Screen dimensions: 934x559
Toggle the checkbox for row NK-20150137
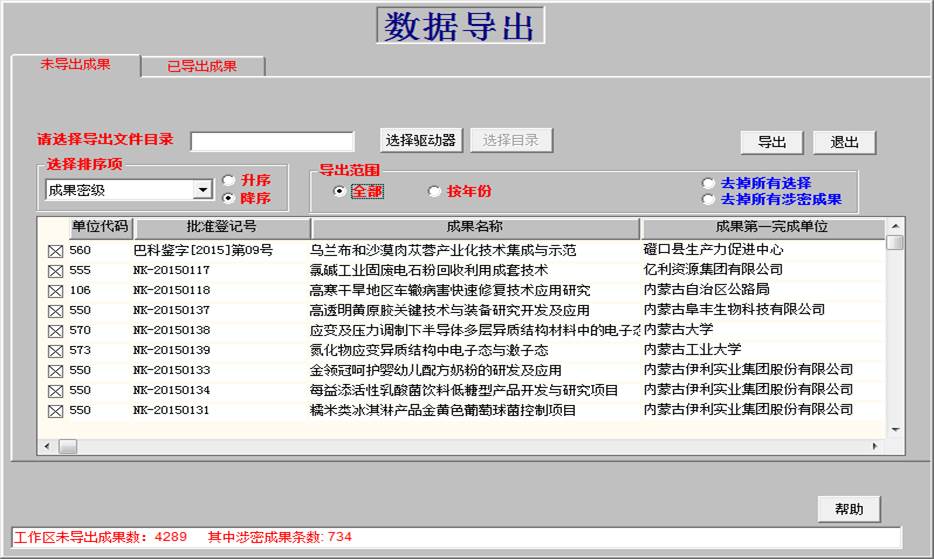tap(55, 311)
